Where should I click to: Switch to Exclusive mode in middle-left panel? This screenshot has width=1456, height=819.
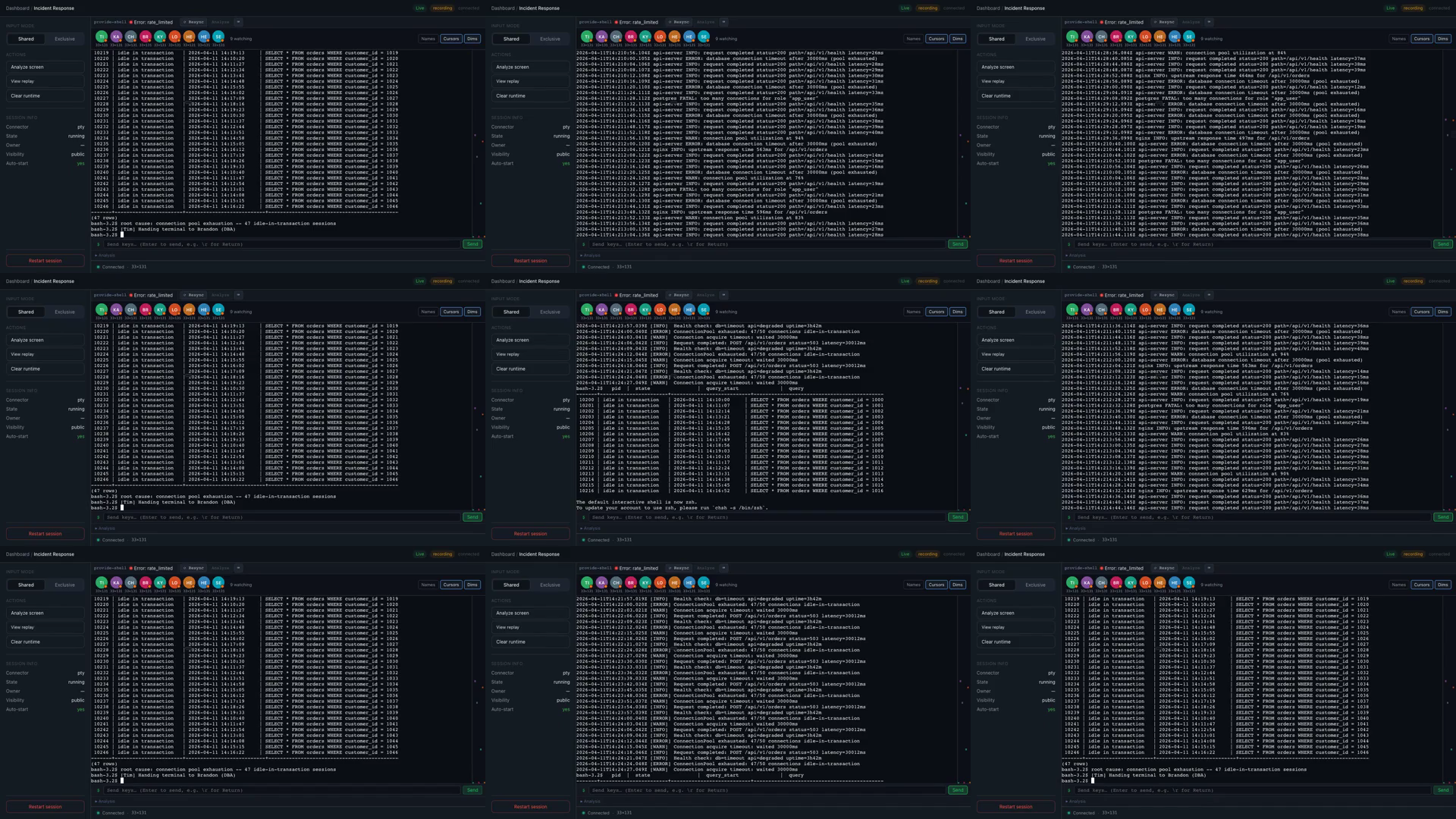pos(64,312)
